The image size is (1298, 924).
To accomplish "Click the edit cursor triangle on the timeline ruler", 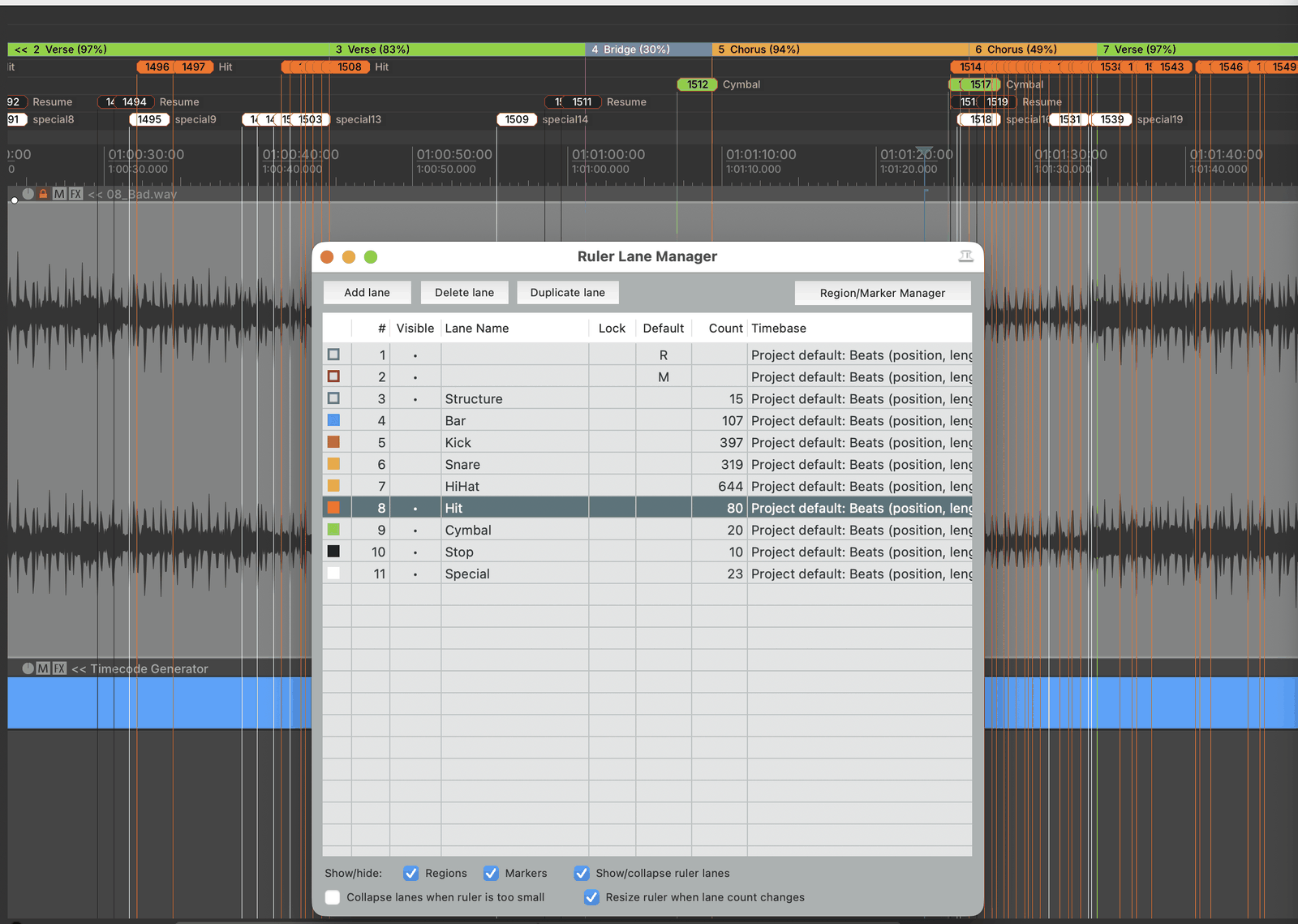I will click(x=924, y=152).
